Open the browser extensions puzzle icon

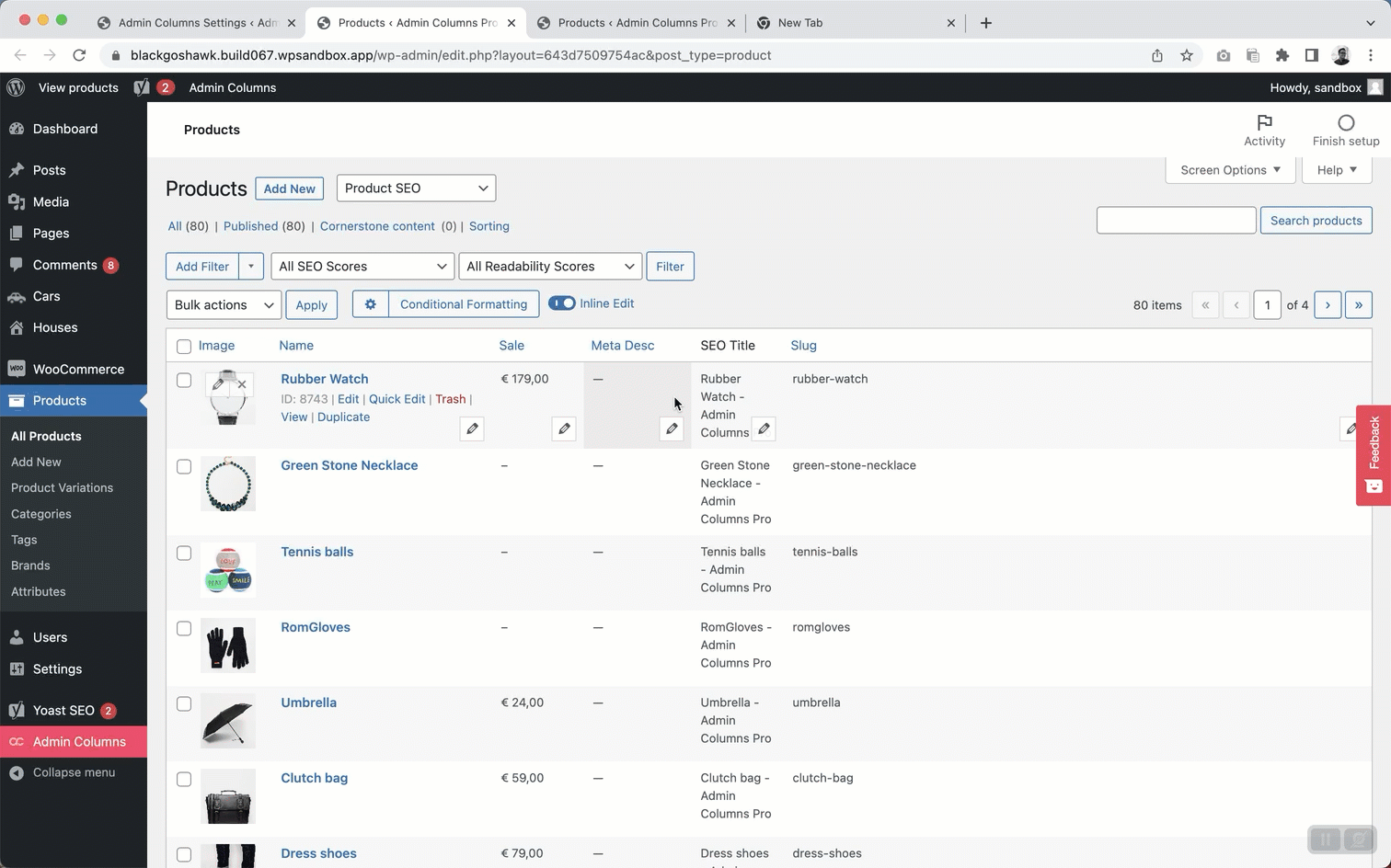point(1282,55)
